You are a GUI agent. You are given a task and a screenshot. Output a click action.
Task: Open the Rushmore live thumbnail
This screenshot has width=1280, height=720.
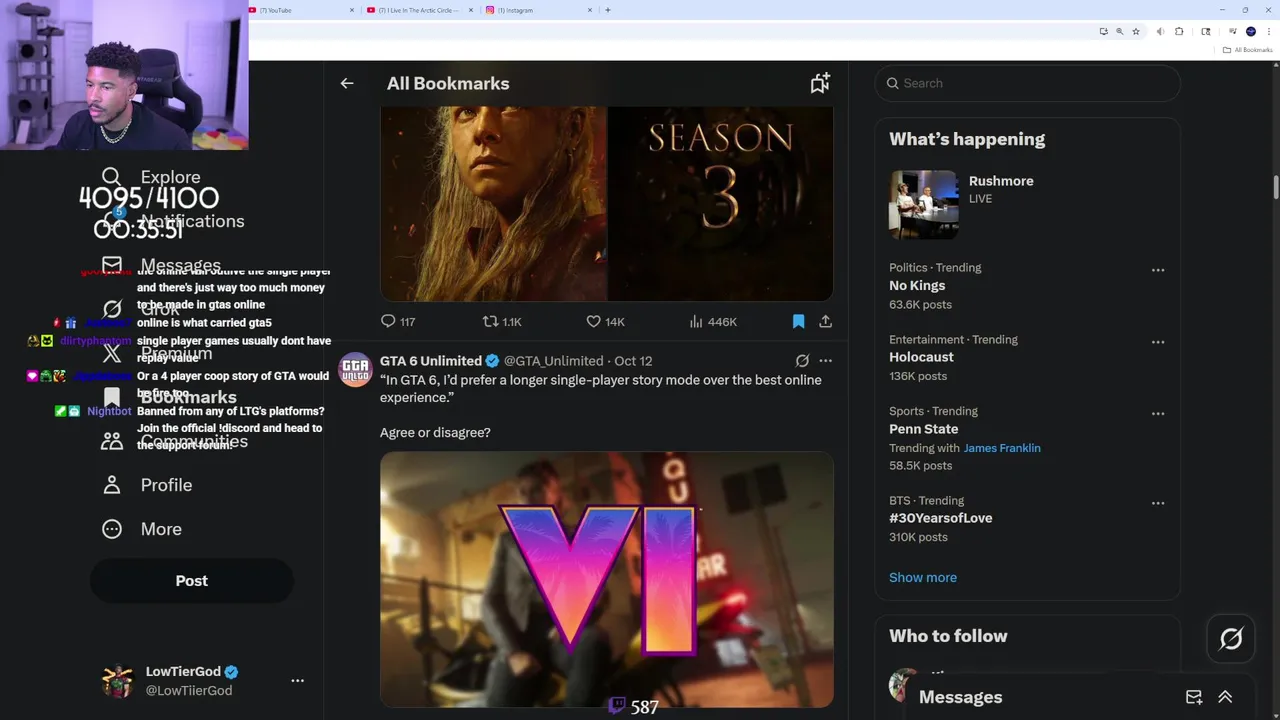pyautogui.click(x=924, y=204)
